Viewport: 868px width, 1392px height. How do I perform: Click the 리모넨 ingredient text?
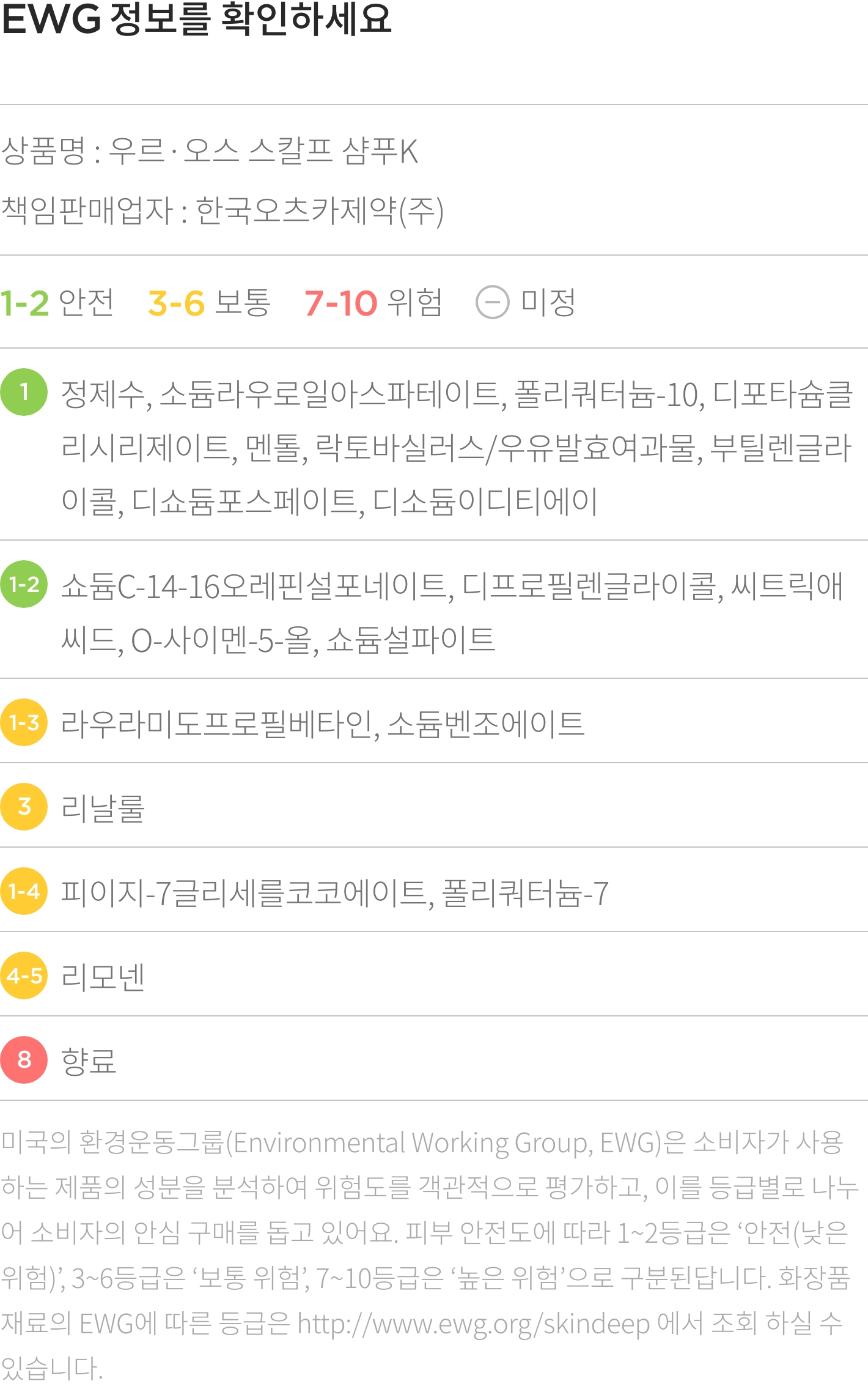click(103, 977)
